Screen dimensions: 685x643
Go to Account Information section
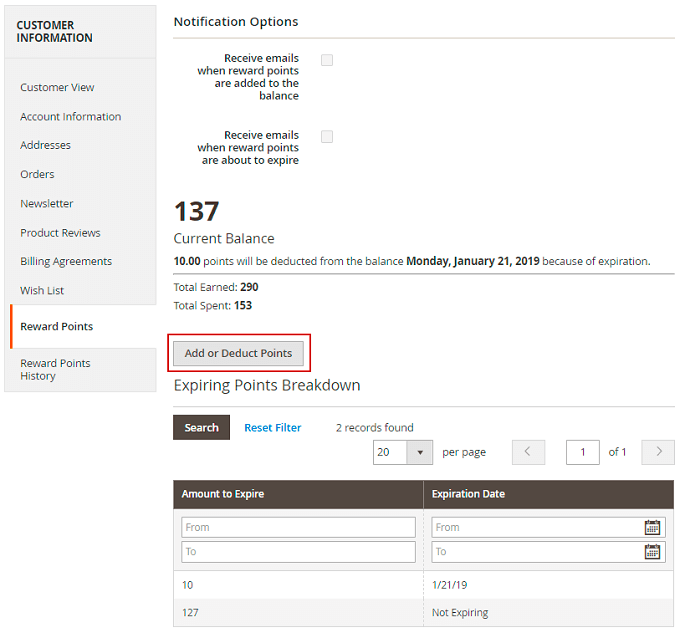pos(70,117)
